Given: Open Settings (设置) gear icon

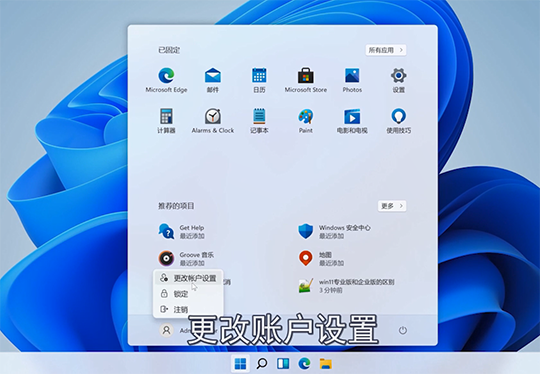Looking at the screenshot, I should click(x=398, y=80).
